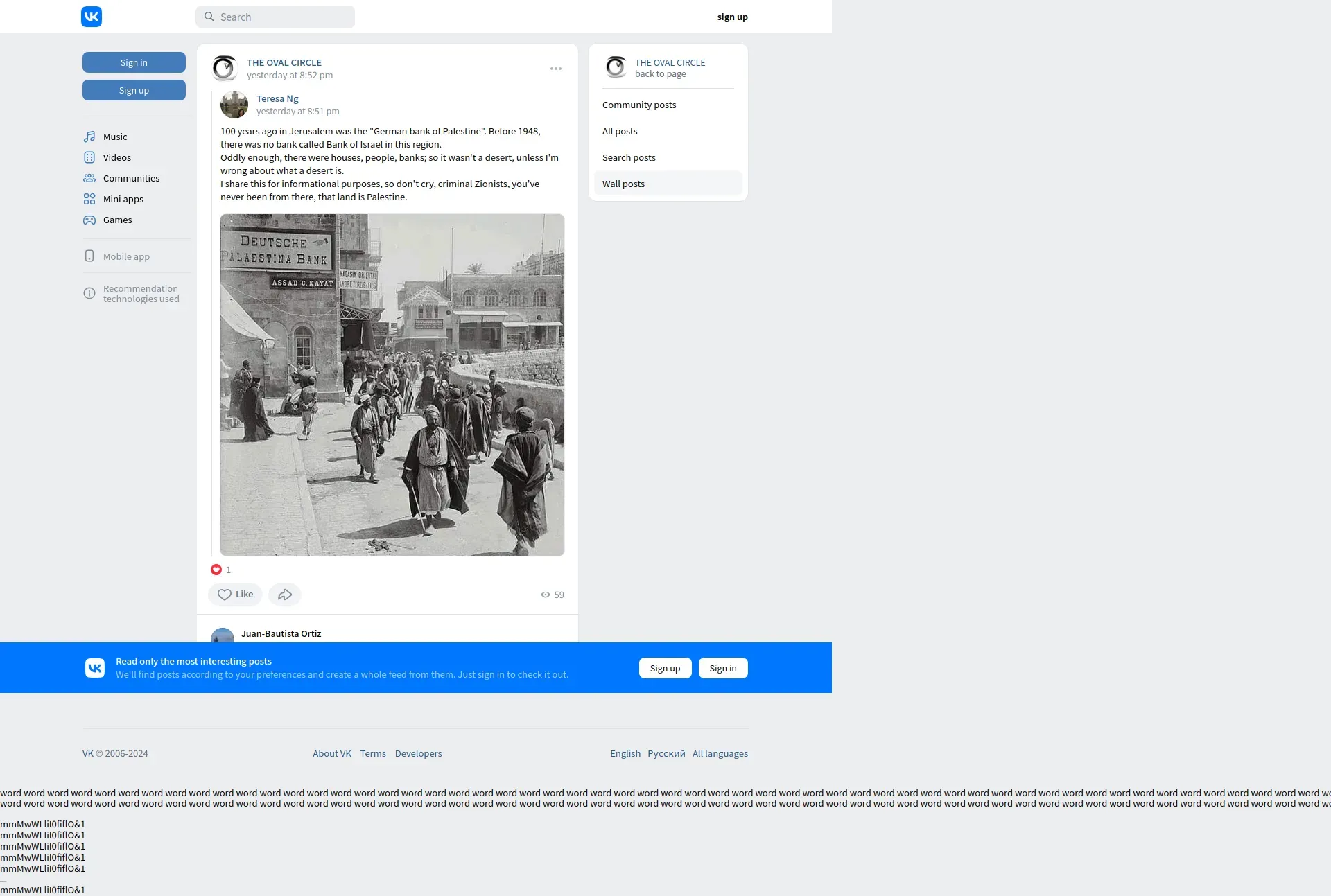This screenshot has width=1331, height=896.
Task: Open the Mini apps icon
Action: click(89, 199)
